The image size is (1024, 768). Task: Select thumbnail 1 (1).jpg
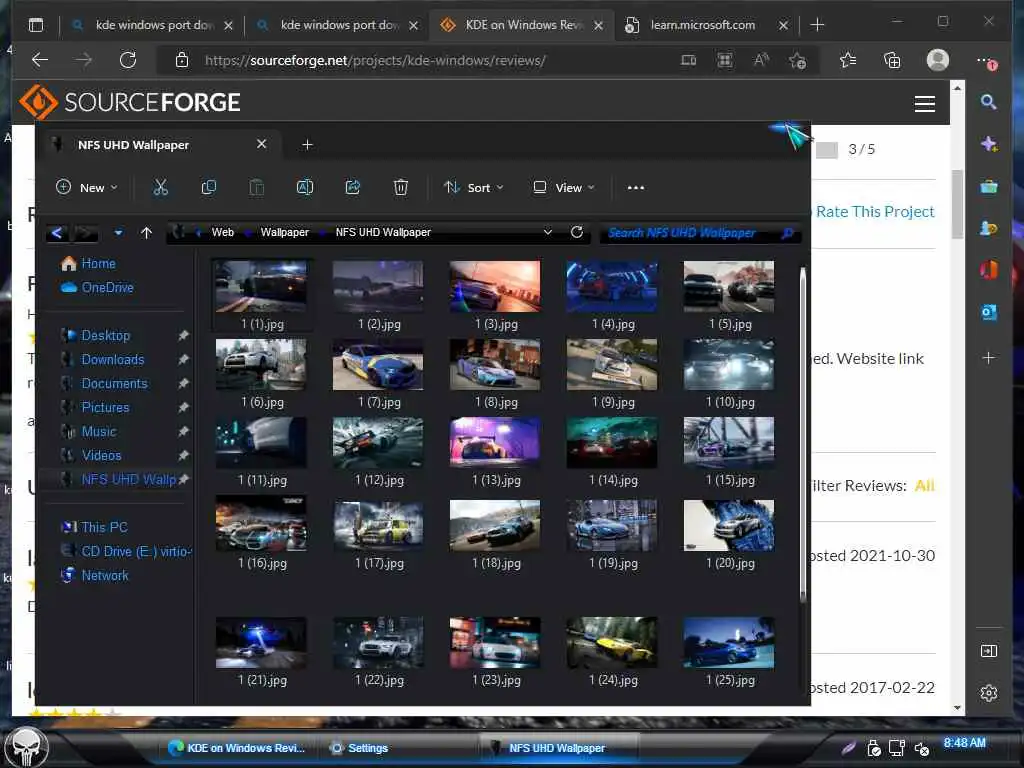[x=262, y=295]
